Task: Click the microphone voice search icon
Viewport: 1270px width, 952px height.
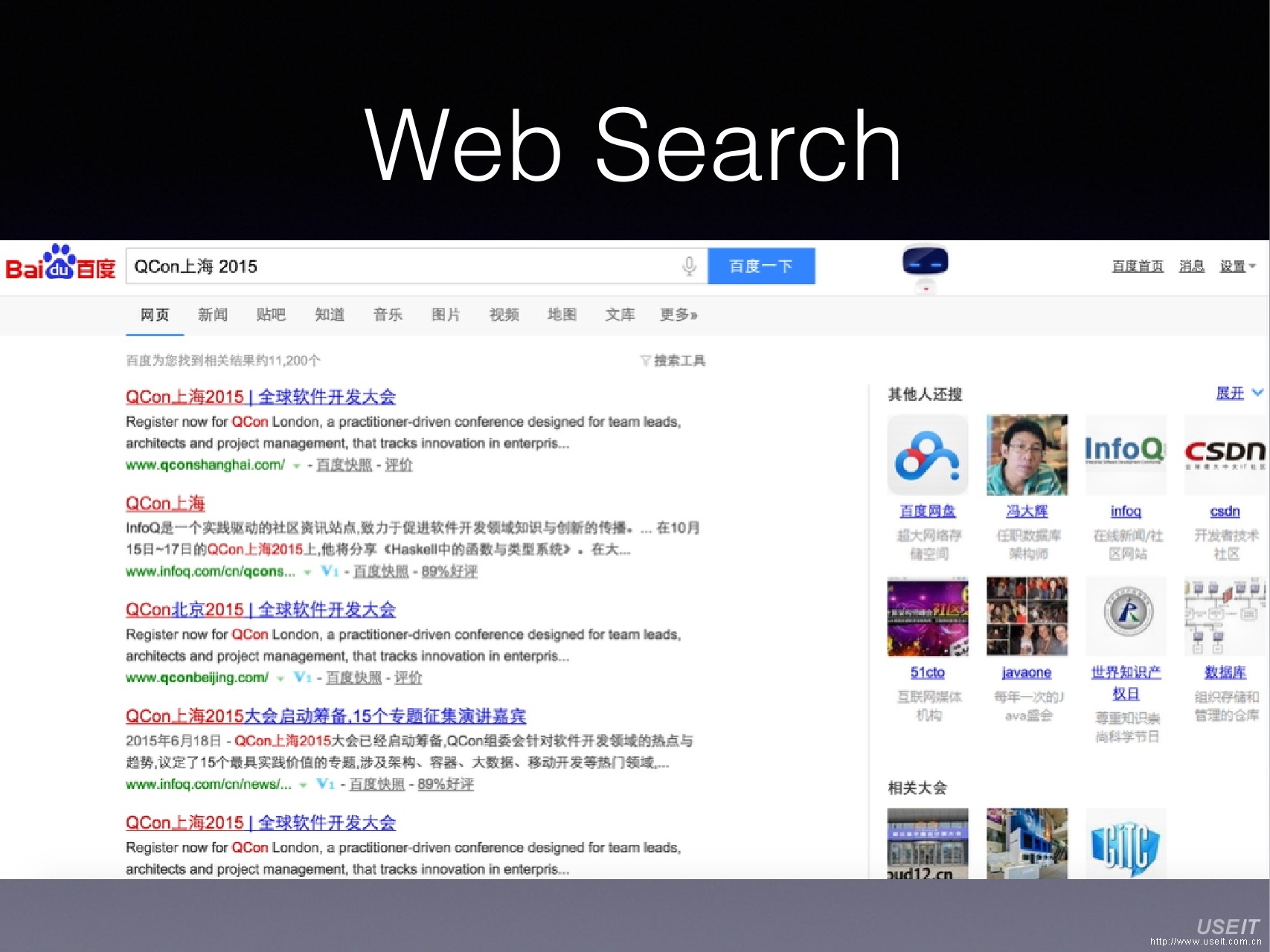Action: coord(690,266)
